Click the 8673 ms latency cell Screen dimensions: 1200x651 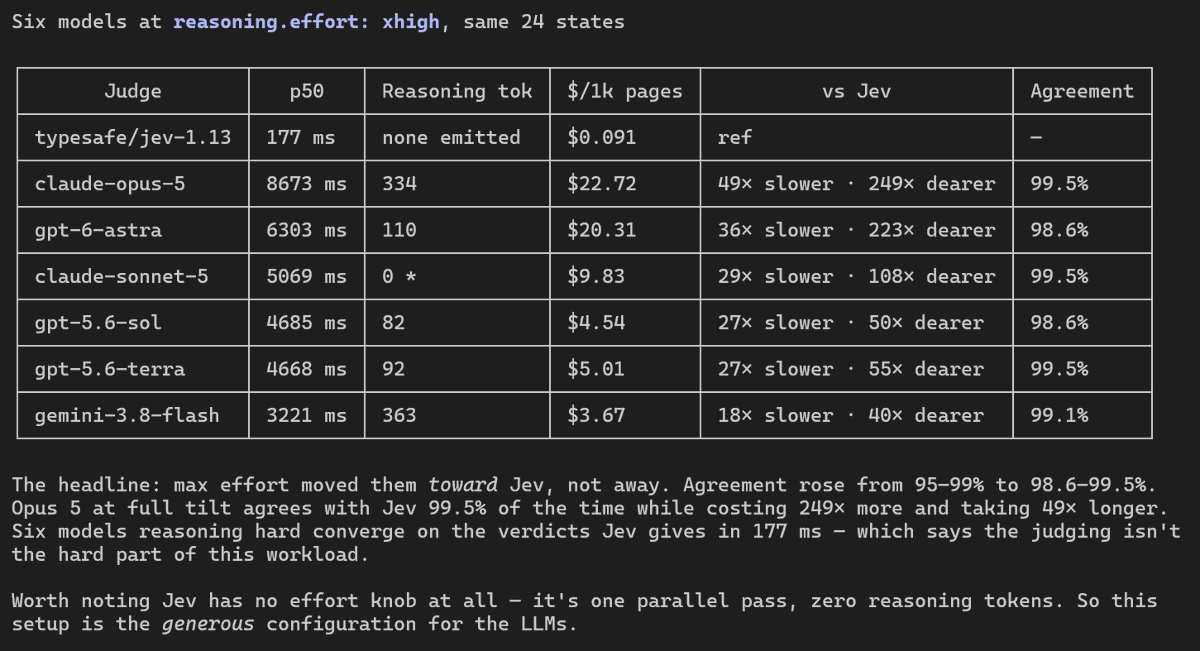307,184
